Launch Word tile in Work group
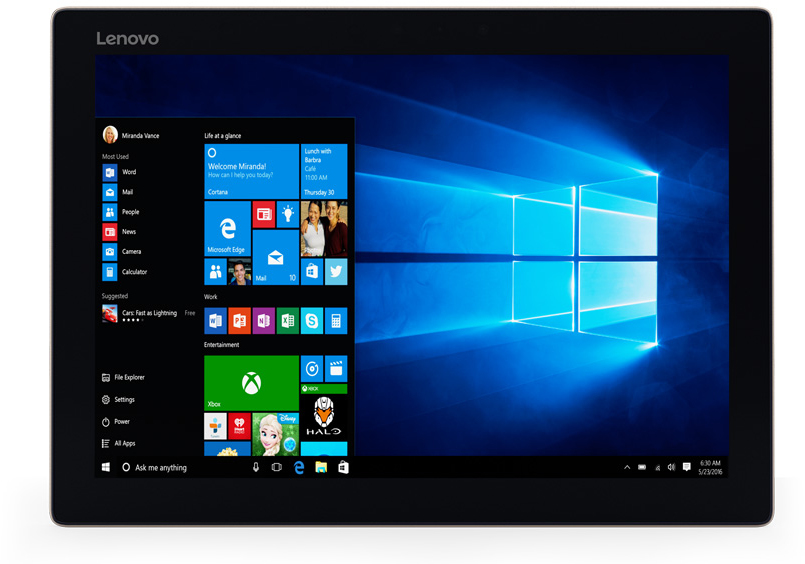The height and width of the screenshot is (564, 805). click(x=215, y=321)
